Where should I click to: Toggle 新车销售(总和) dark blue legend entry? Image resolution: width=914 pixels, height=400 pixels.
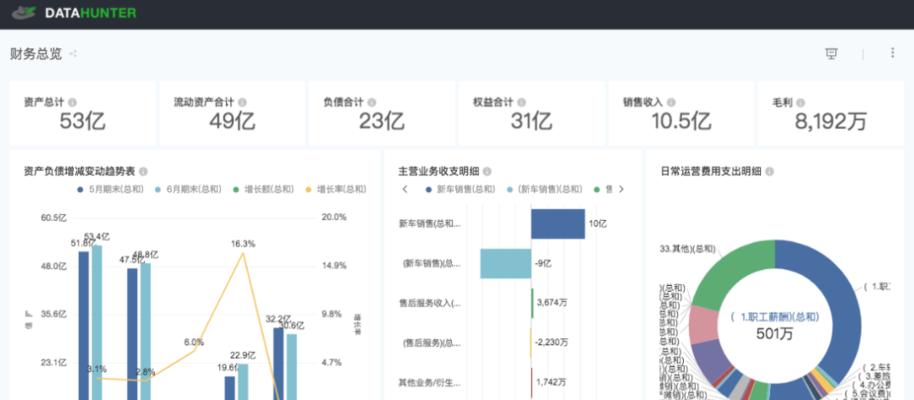460,189
